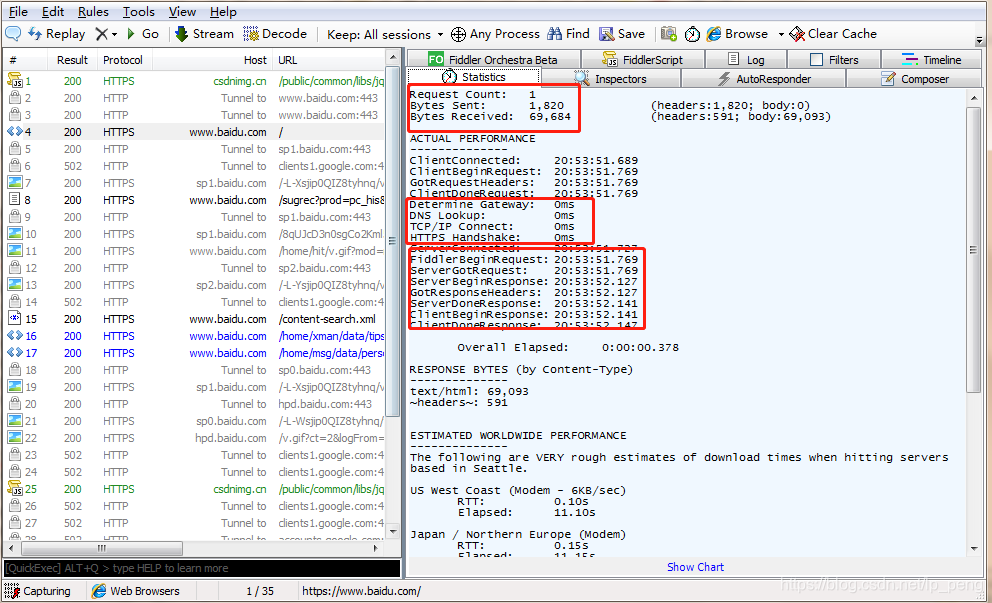Open the Edit menu
Viewport: 992px width, 603px height.
click(53, 11)
